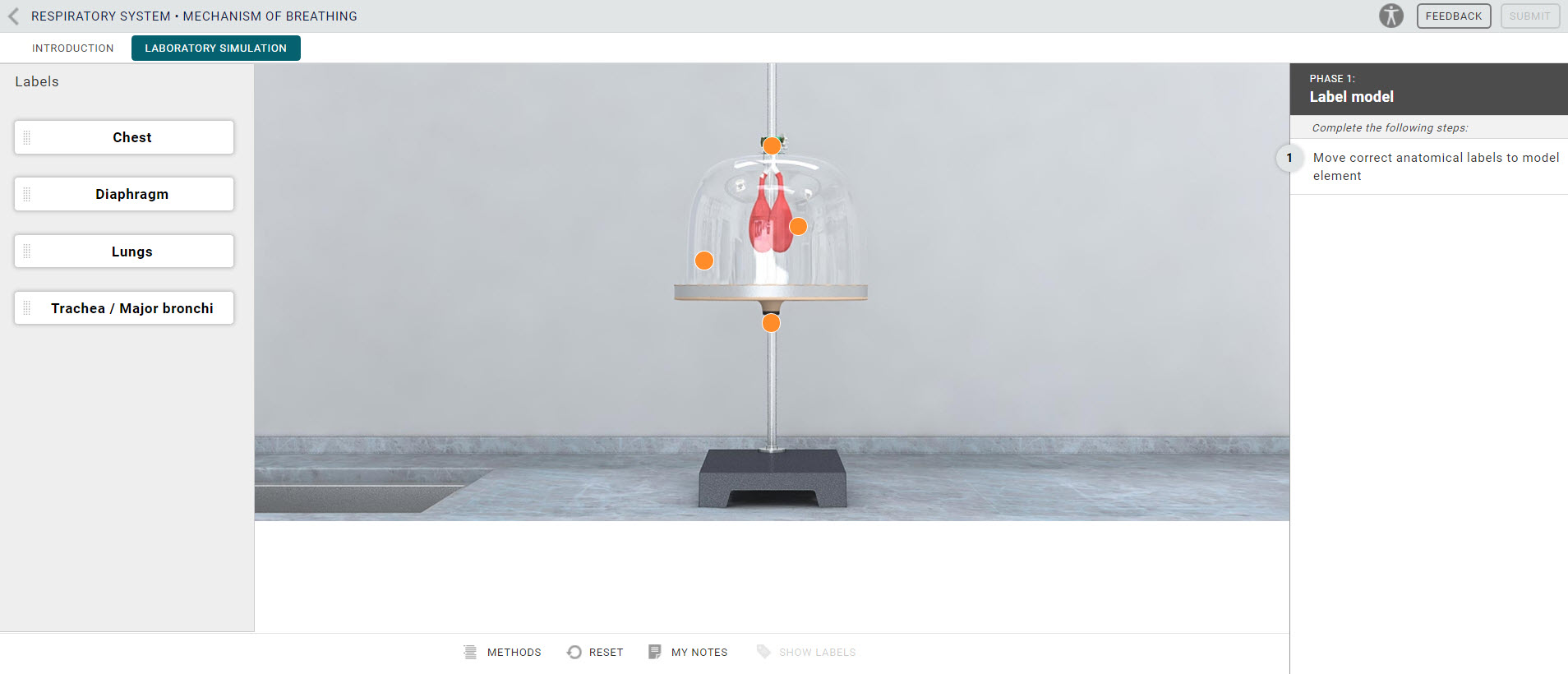Viewport: 1568px width, 674px height.
Task: Click the Reset circular arrow icon
Action: pos(574,652)
